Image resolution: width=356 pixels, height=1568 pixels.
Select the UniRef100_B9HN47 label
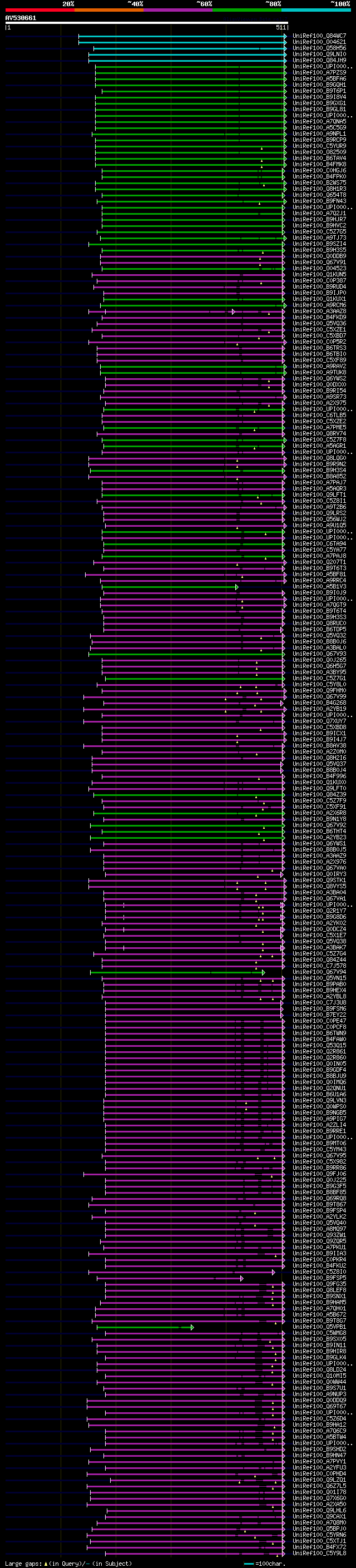click(x=319, y=1456)
